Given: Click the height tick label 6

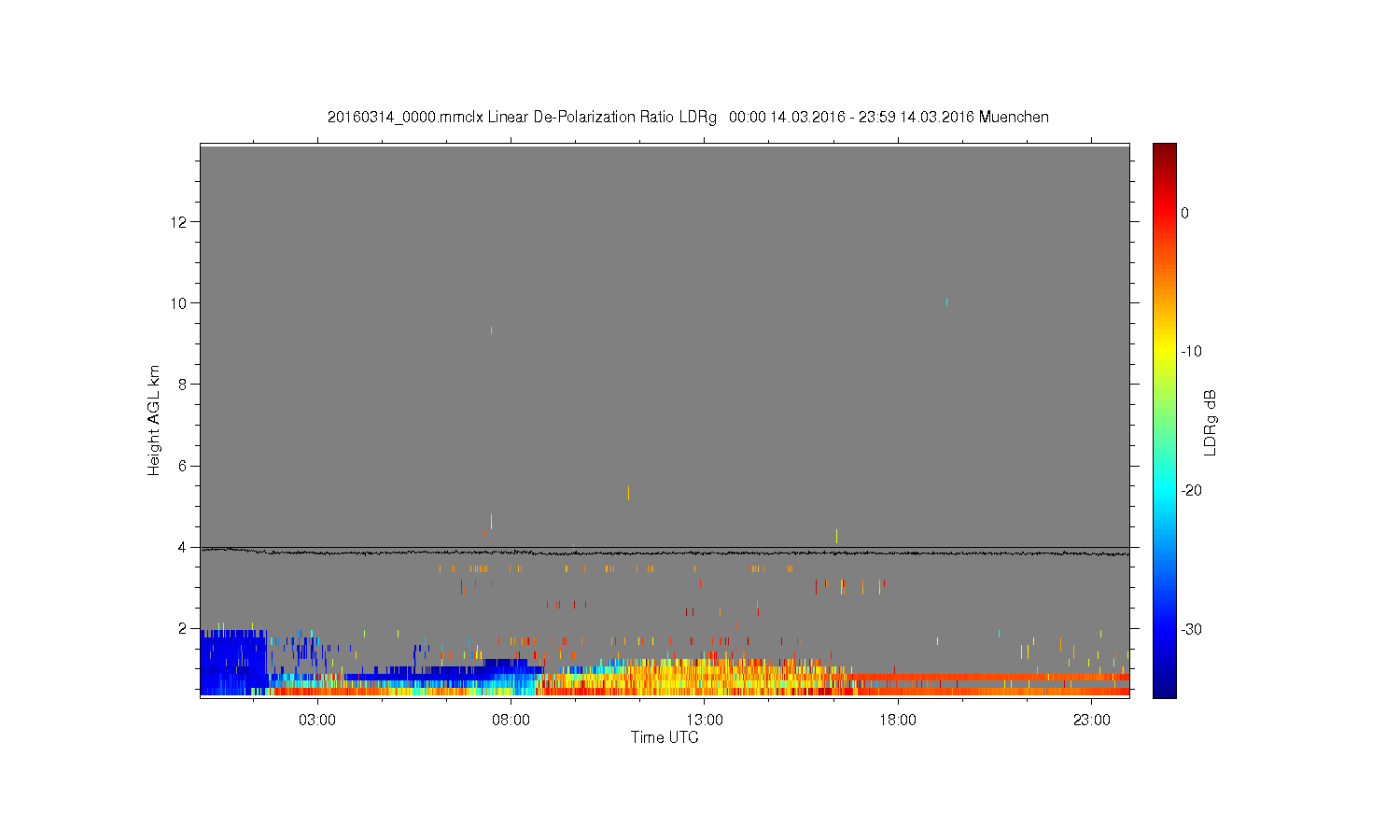Looking at the screenshot, I should [x=184, y=466].
